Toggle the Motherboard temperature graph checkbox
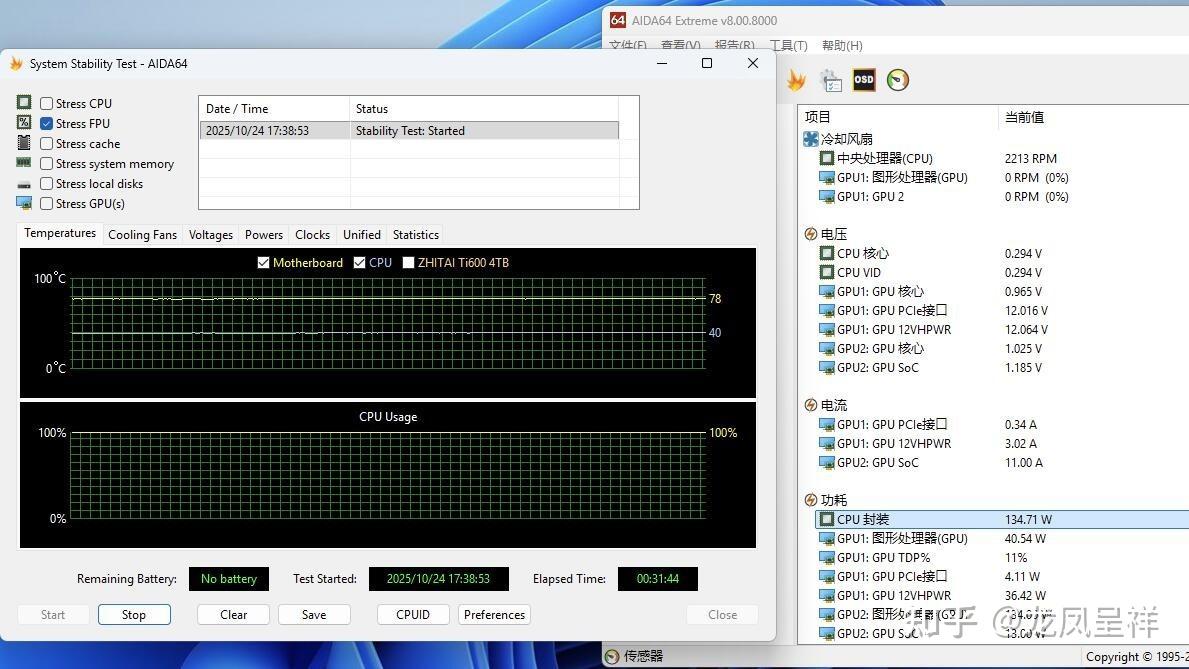This screenshot has height=669, width=1189. click(x=263, y=262)
